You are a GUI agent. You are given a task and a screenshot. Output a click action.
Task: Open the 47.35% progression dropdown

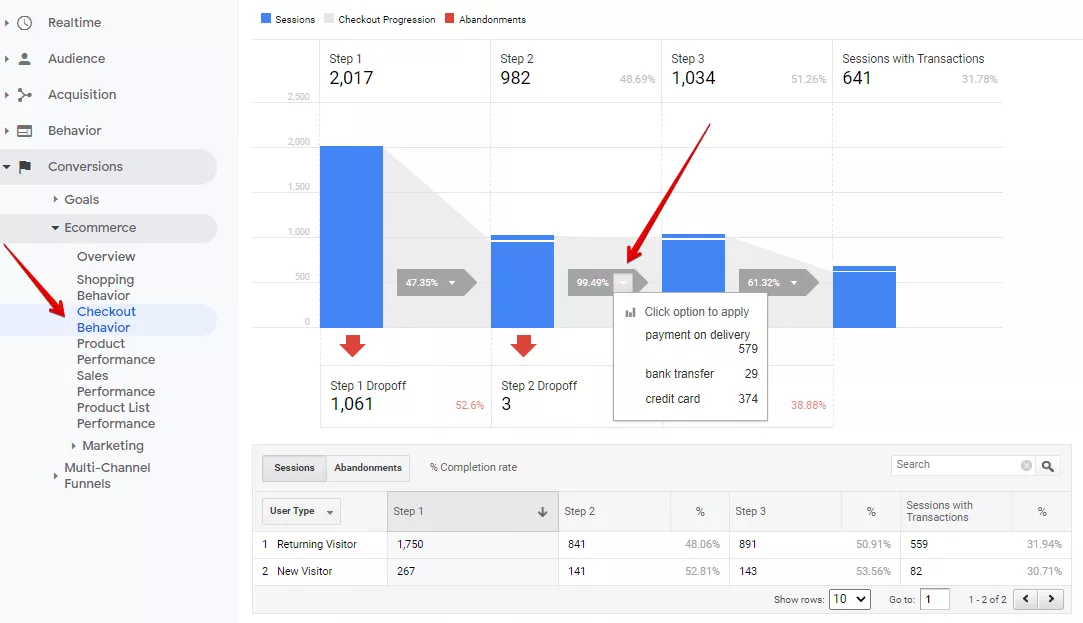[452, 282]
